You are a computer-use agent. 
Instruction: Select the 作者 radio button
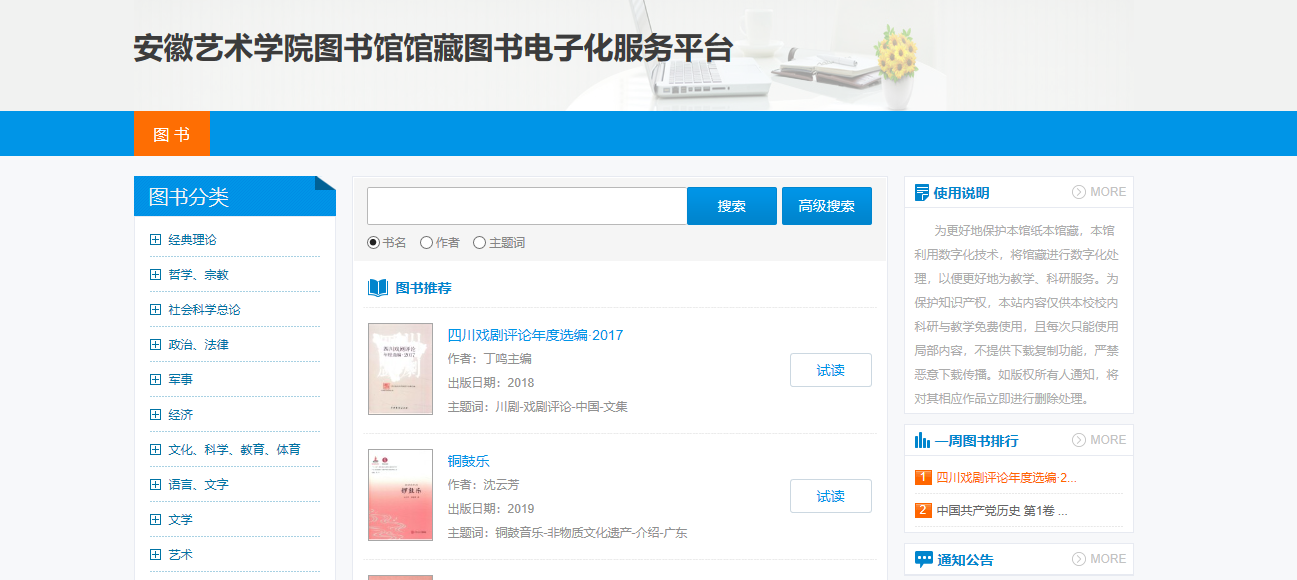427,242
